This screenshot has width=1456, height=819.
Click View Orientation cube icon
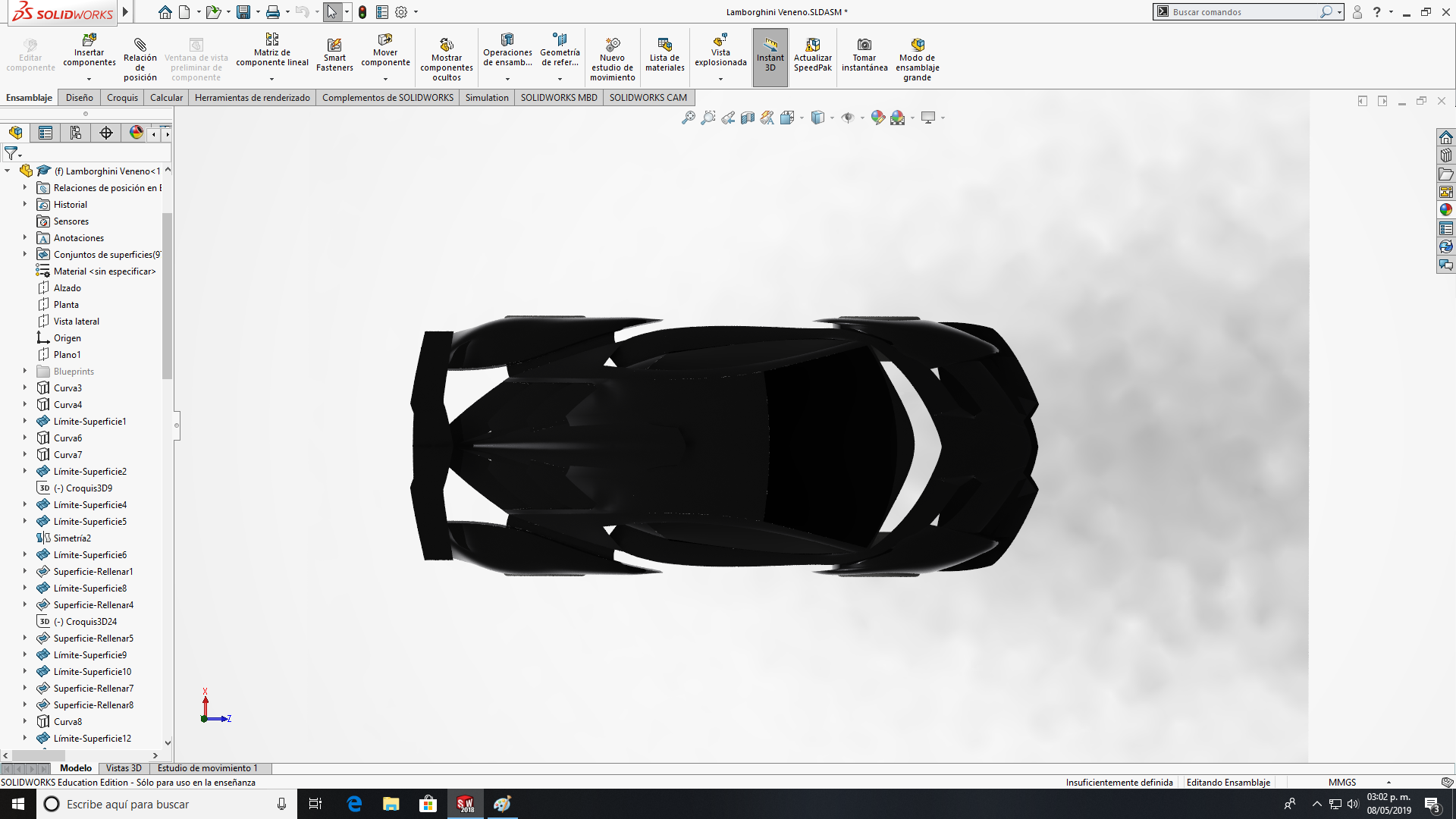pyautogui.click(x=787, y=118)
